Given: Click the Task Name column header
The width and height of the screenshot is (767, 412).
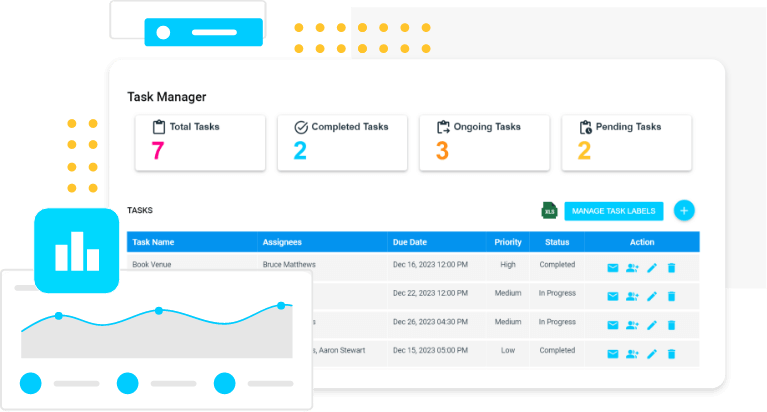Looking at the screenshot, I should pos(153,242).
